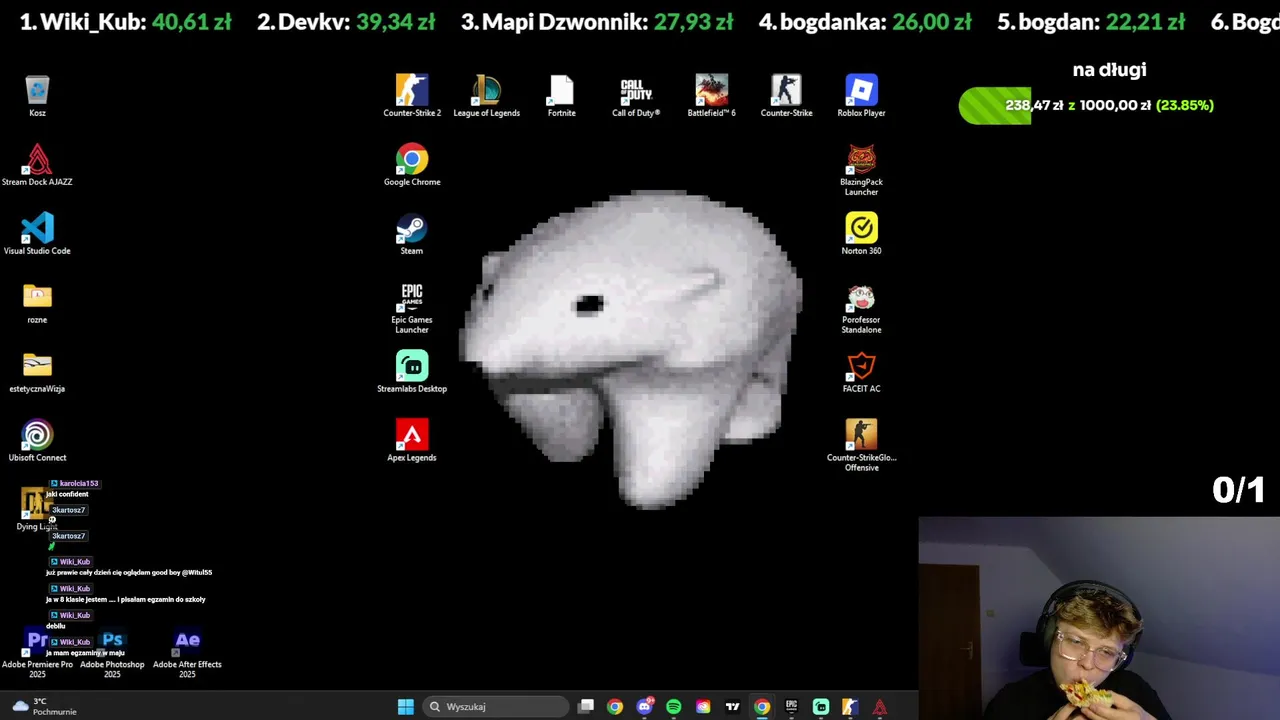The image size is (1280, 720).
Task: Select the Google Chrome desktop shortcut
Action: coord(412,166)
